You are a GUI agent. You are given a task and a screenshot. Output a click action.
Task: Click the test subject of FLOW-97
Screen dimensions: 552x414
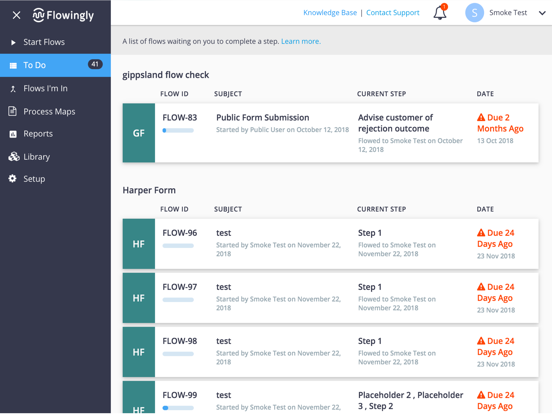click(x=224, y=287)
